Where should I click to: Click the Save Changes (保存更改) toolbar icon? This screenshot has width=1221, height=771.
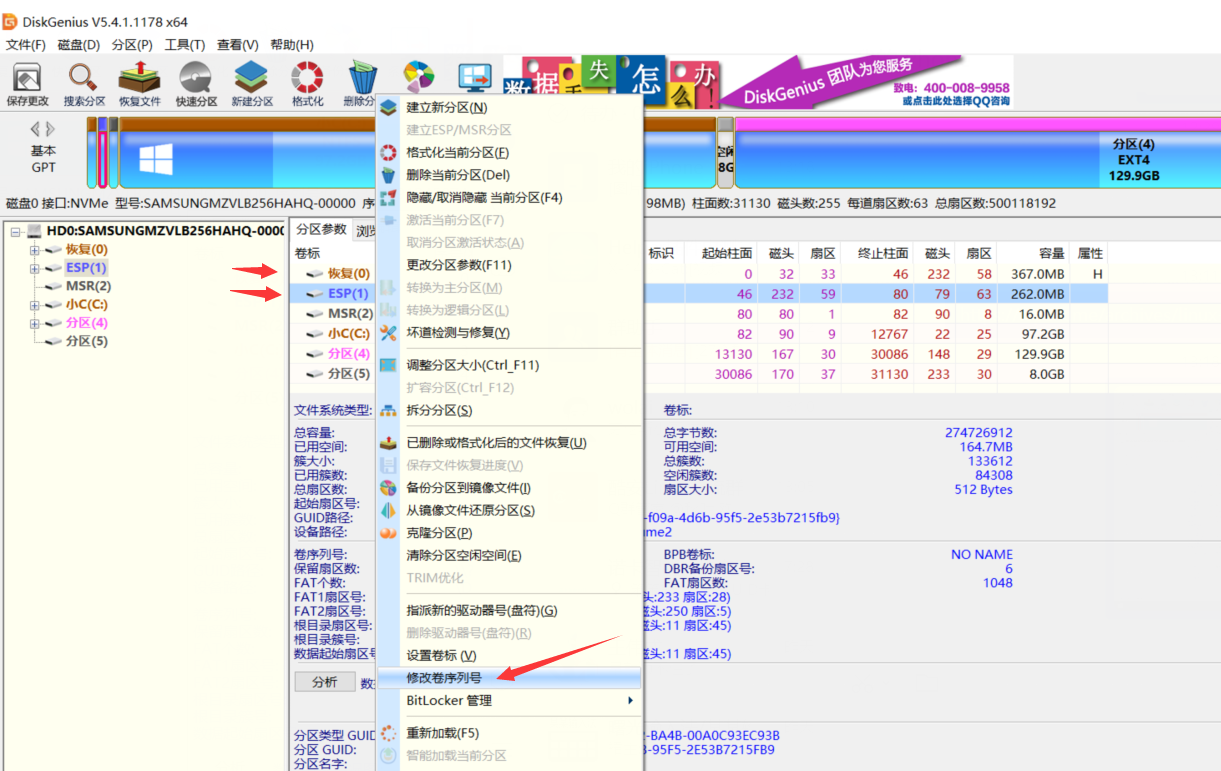click(27, 84)
